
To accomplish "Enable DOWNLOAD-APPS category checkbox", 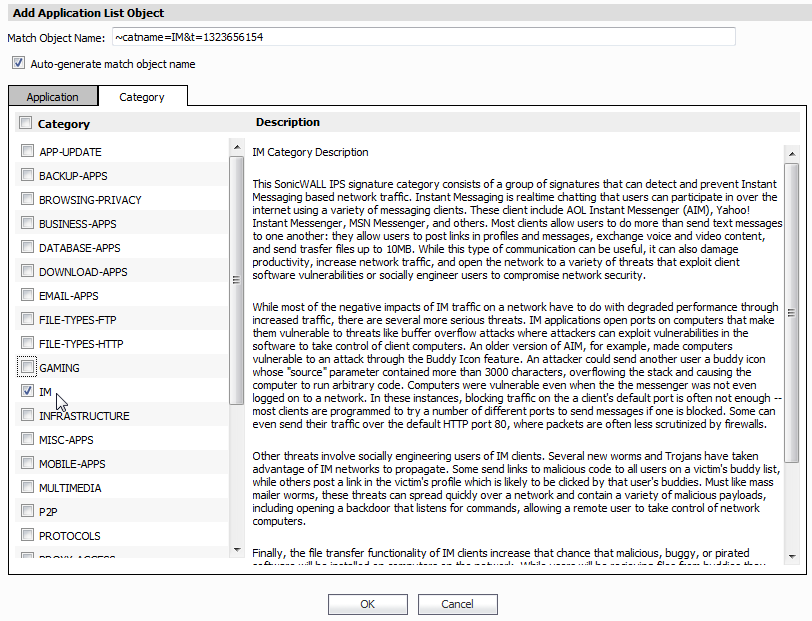I will [27, 271].
